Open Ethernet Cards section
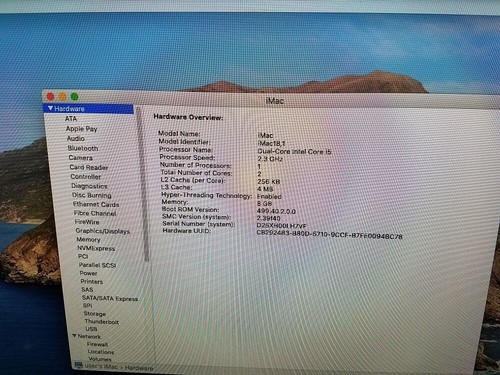 point(96,204)
